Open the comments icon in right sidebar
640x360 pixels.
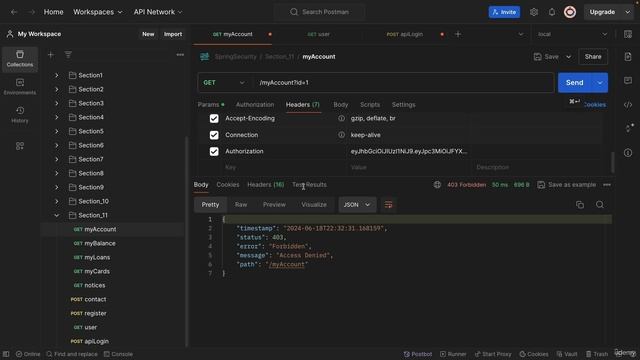(x=628, y=80)
